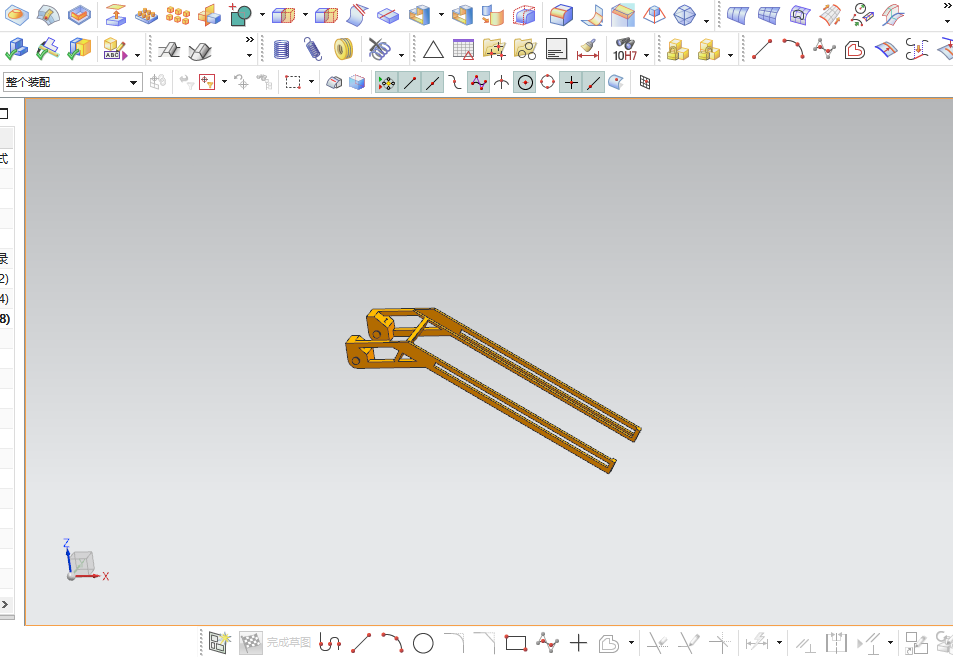Select the Delete Spring tool

pos(380,49)
